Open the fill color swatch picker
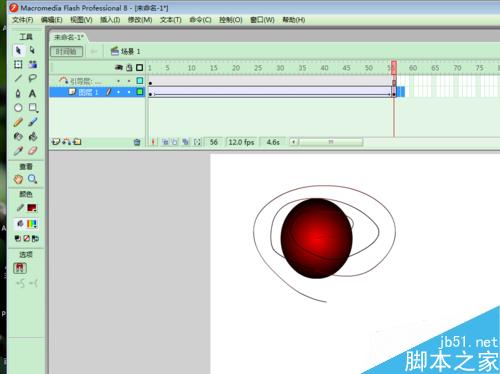 tap(32, 224)
